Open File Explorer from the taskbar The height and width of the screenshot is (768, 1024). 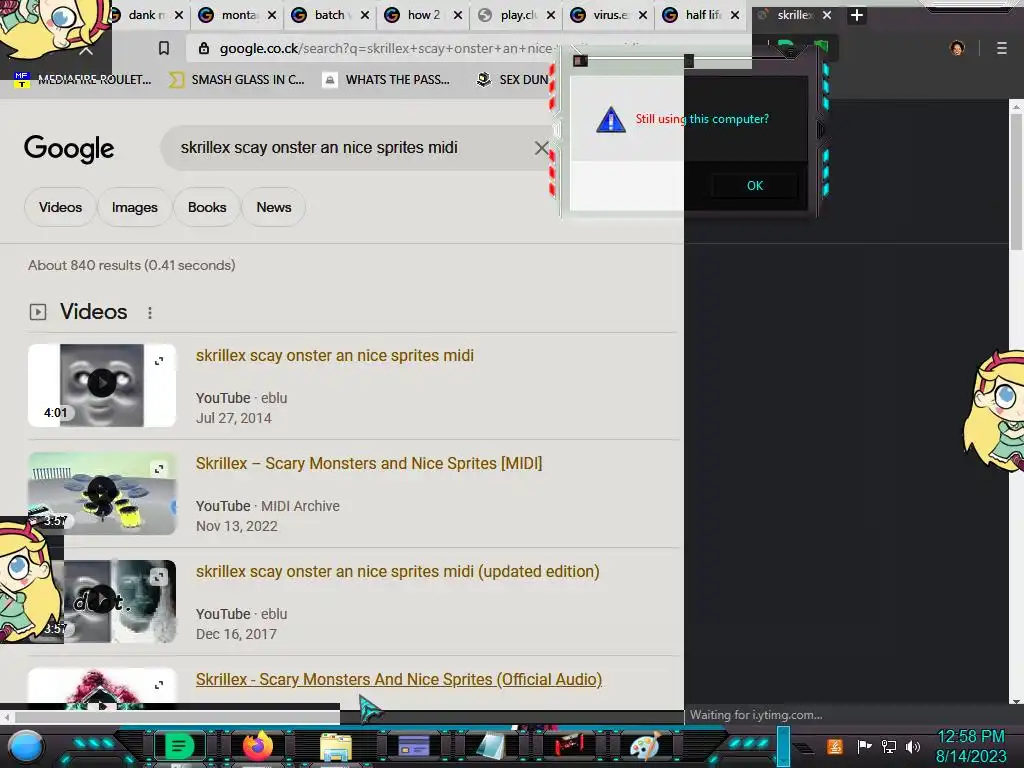point(336,747)
